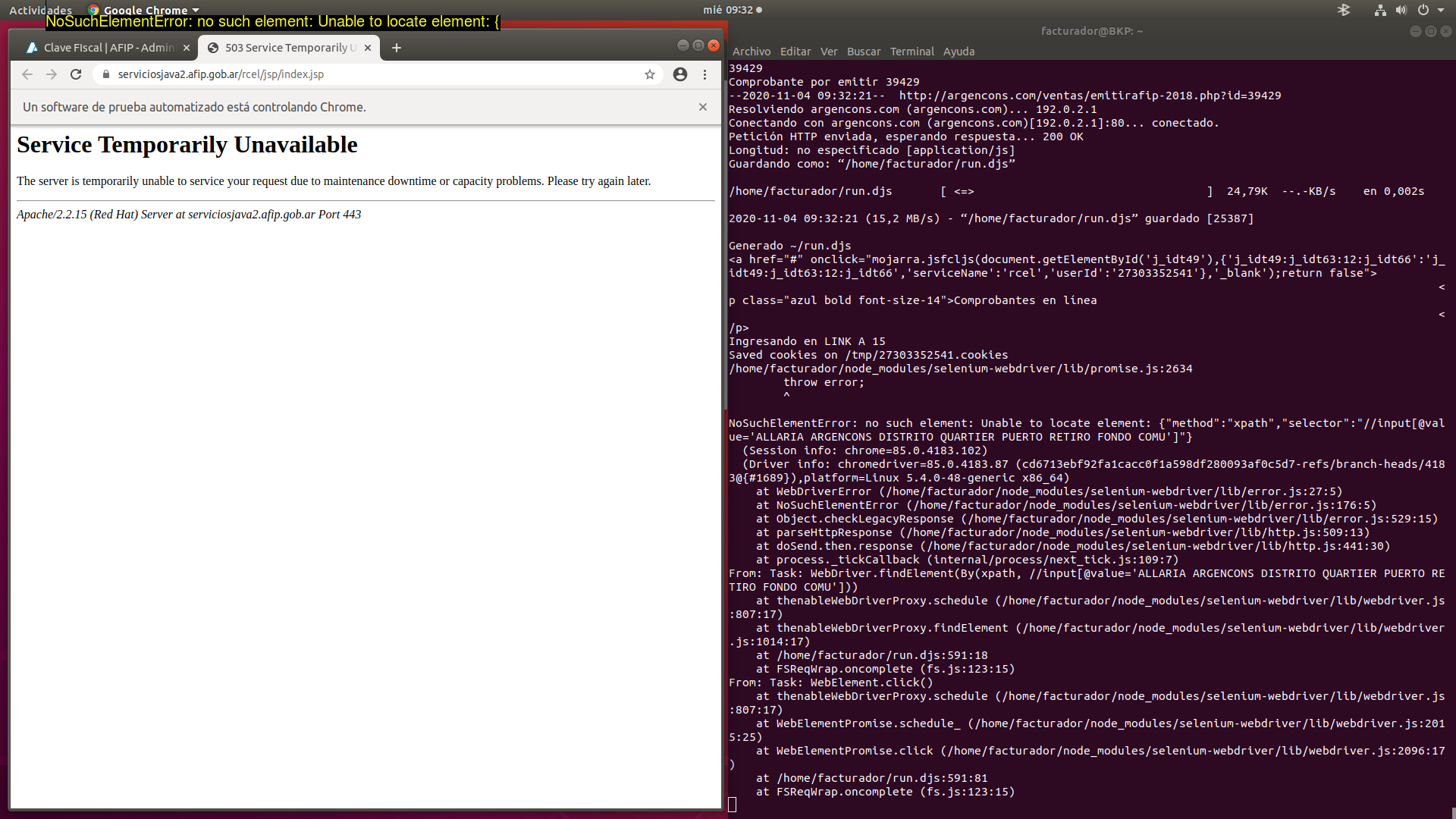Bookmark this page with the star icon
This screenshot has height=819, width=1456.
pos(650,74)
